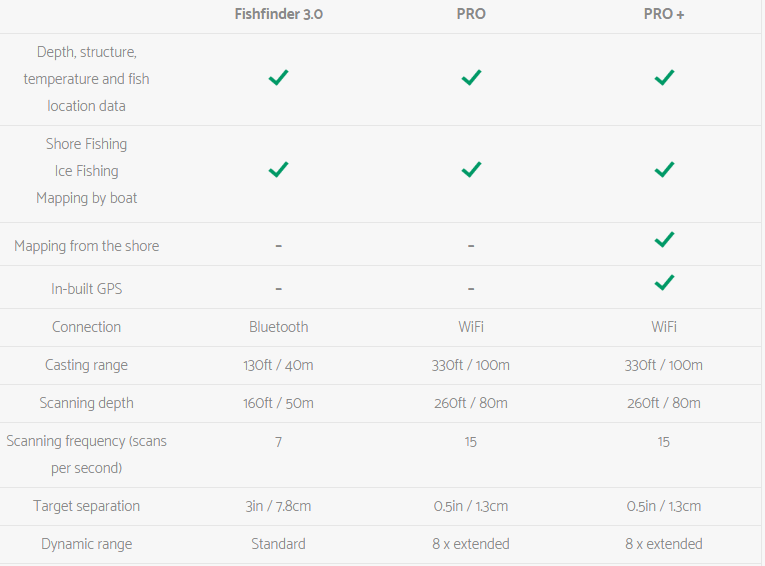Click PRO + In-built GPS checkmark

click(x=664, y=283)
